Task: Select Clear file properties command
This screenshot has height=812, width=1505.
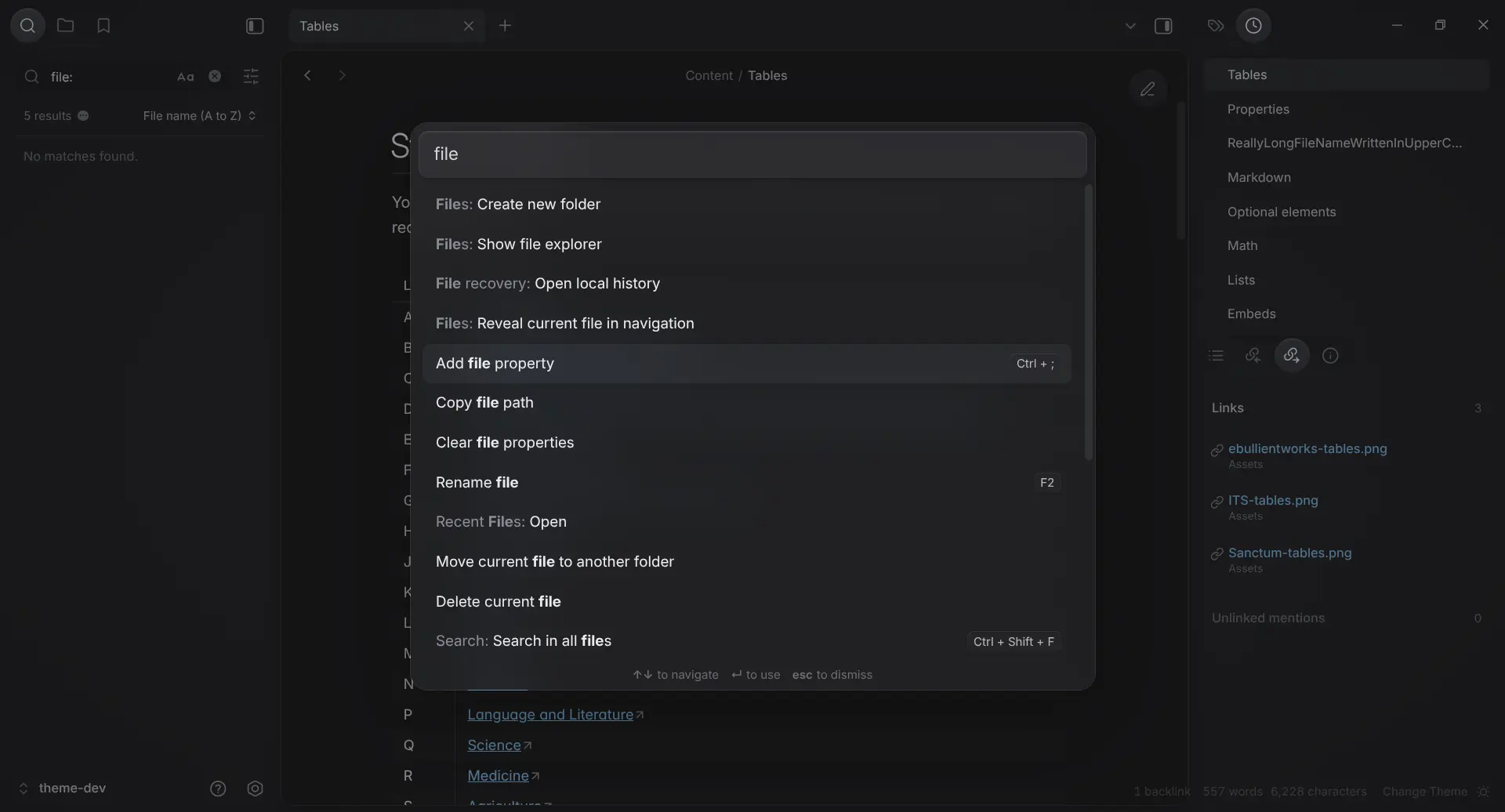Action: [746, 443]
